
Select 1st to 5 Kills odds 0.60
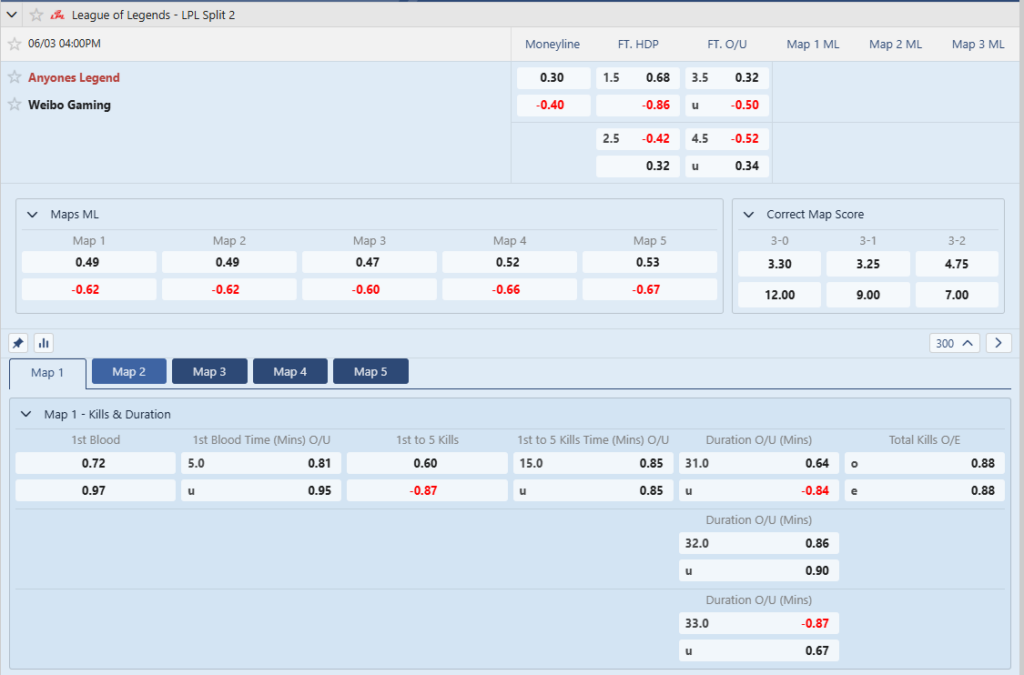point(427,463)
